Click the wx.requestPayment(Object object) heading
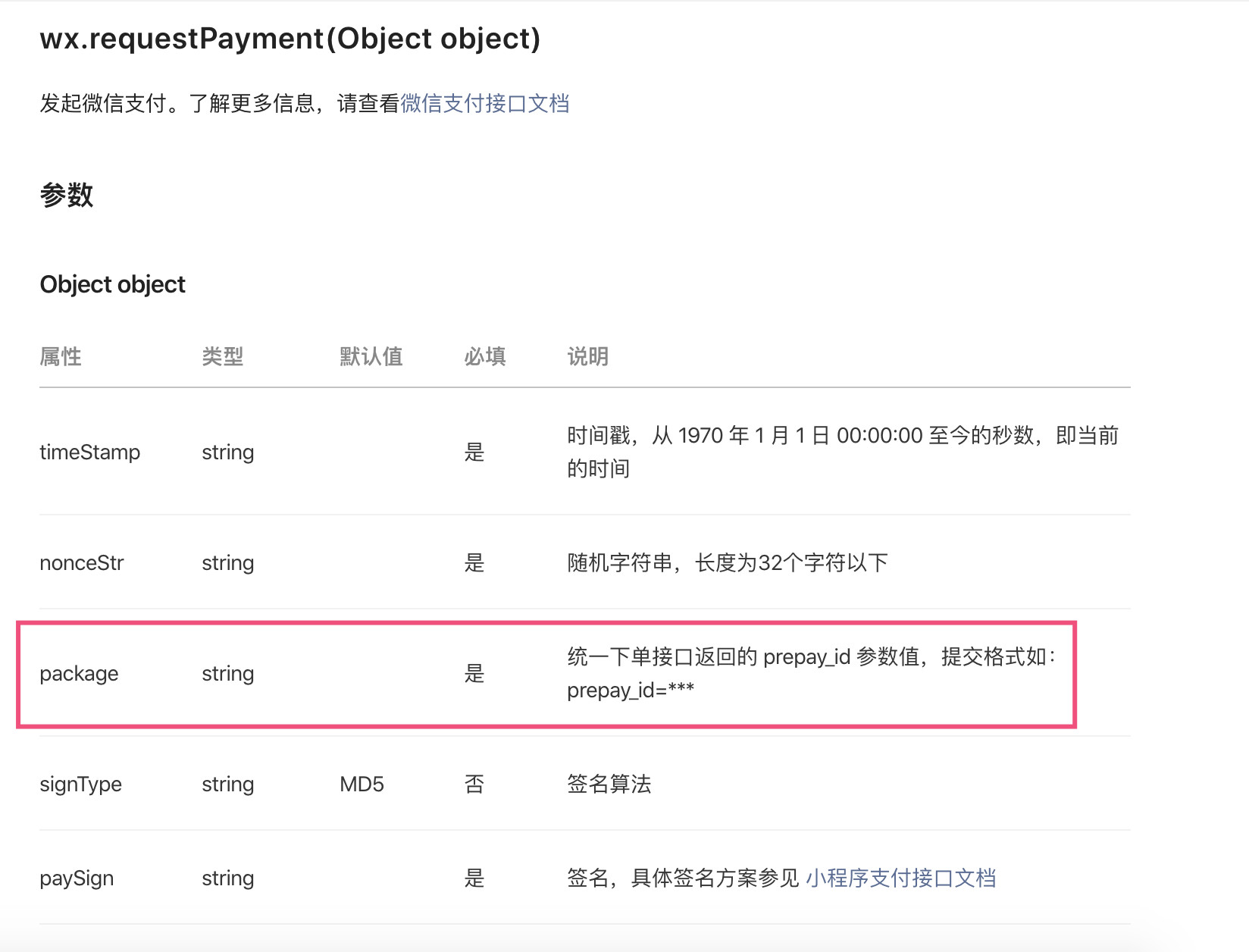The image size is (1249, 952). [x=290, y=39]
